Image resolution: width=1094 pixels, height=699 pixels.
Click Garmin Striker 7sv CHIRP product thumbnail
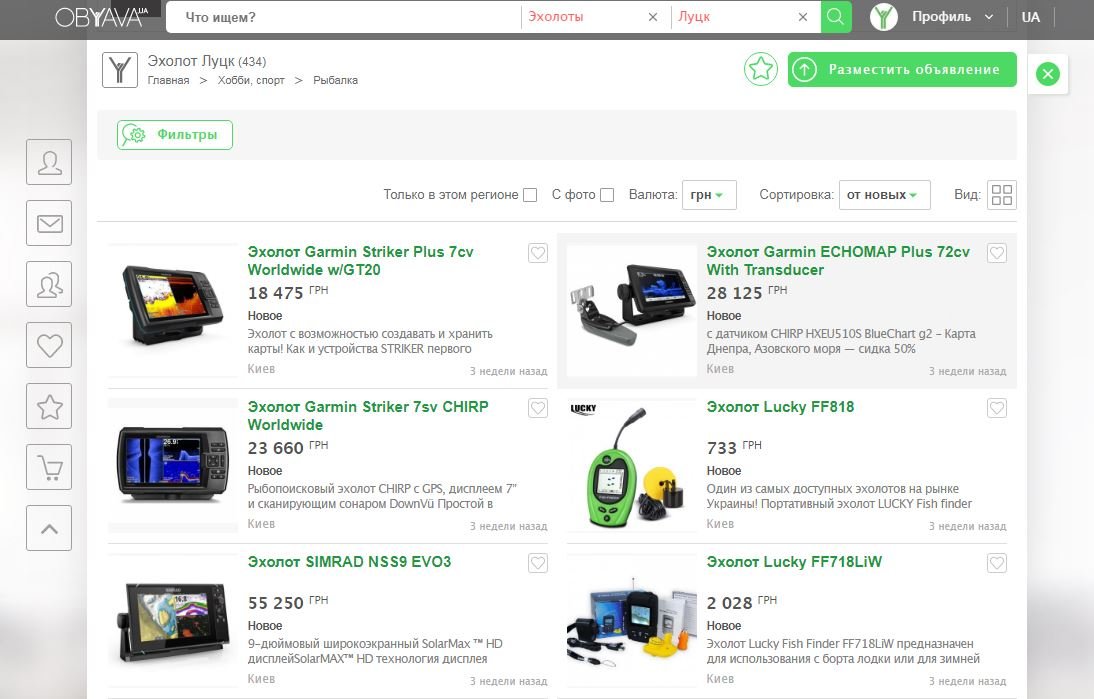click(x=173, y=465)
